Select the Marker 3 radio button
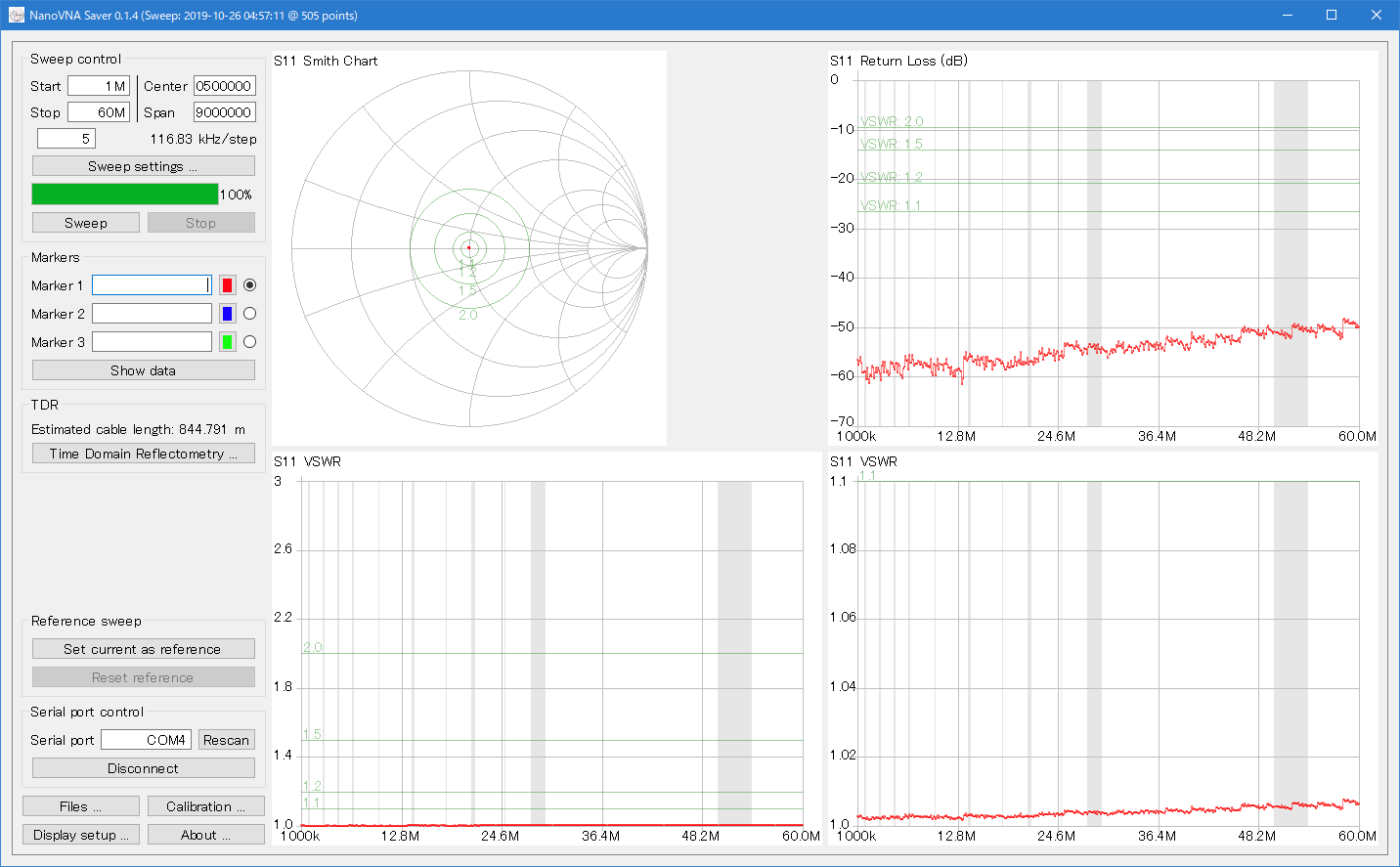Image resolution: width=1400 pixels, height=867 pixels. [249, 342]
